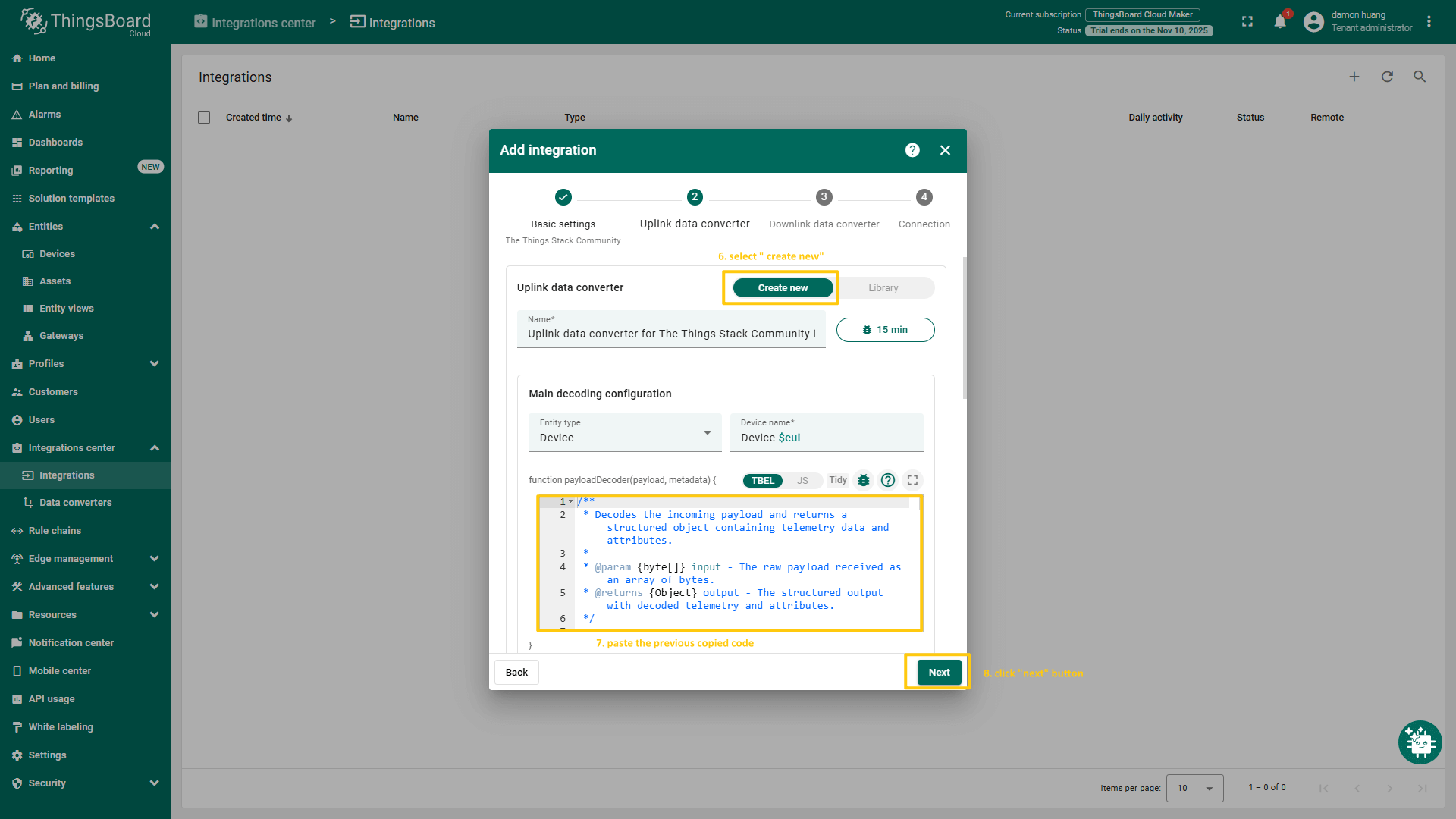The height and width of the screenshot is (819, 1456).
Task: Go to Data converters menu item
Action: click(x=76, y=503)
